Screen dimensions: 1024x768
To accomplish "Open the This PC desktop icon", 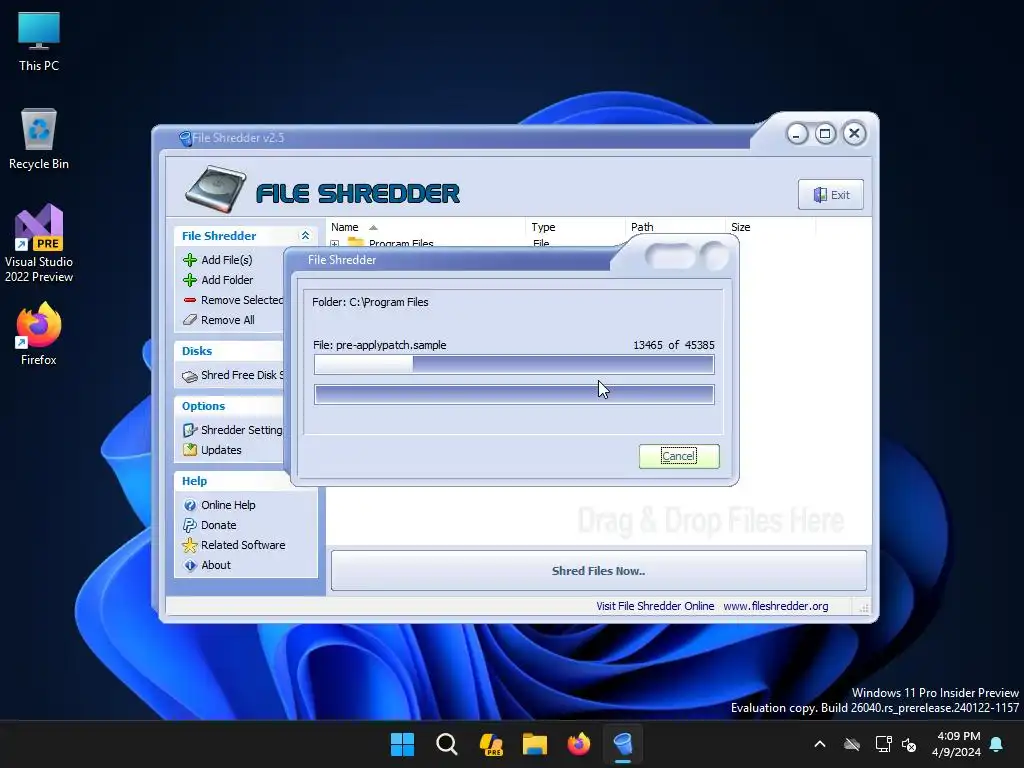I will pos(39,42).
